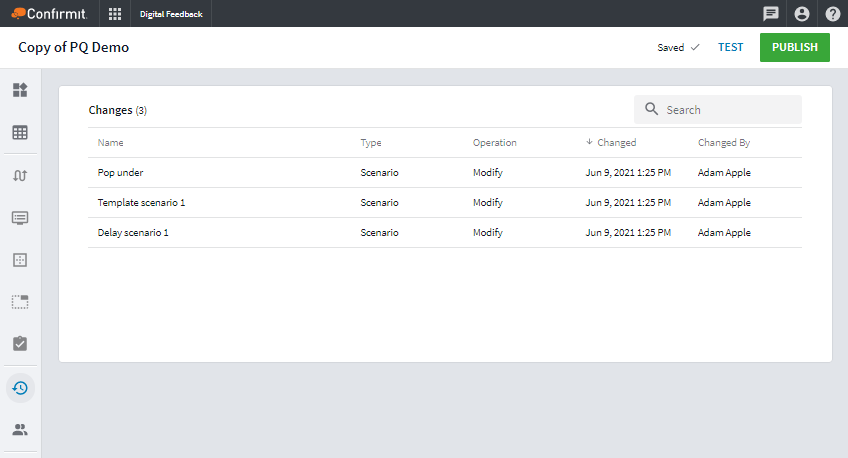848x458 pixels.
Task: Click Modify in Pop under row
Action: pyautogui.click(x=488, y=172)
